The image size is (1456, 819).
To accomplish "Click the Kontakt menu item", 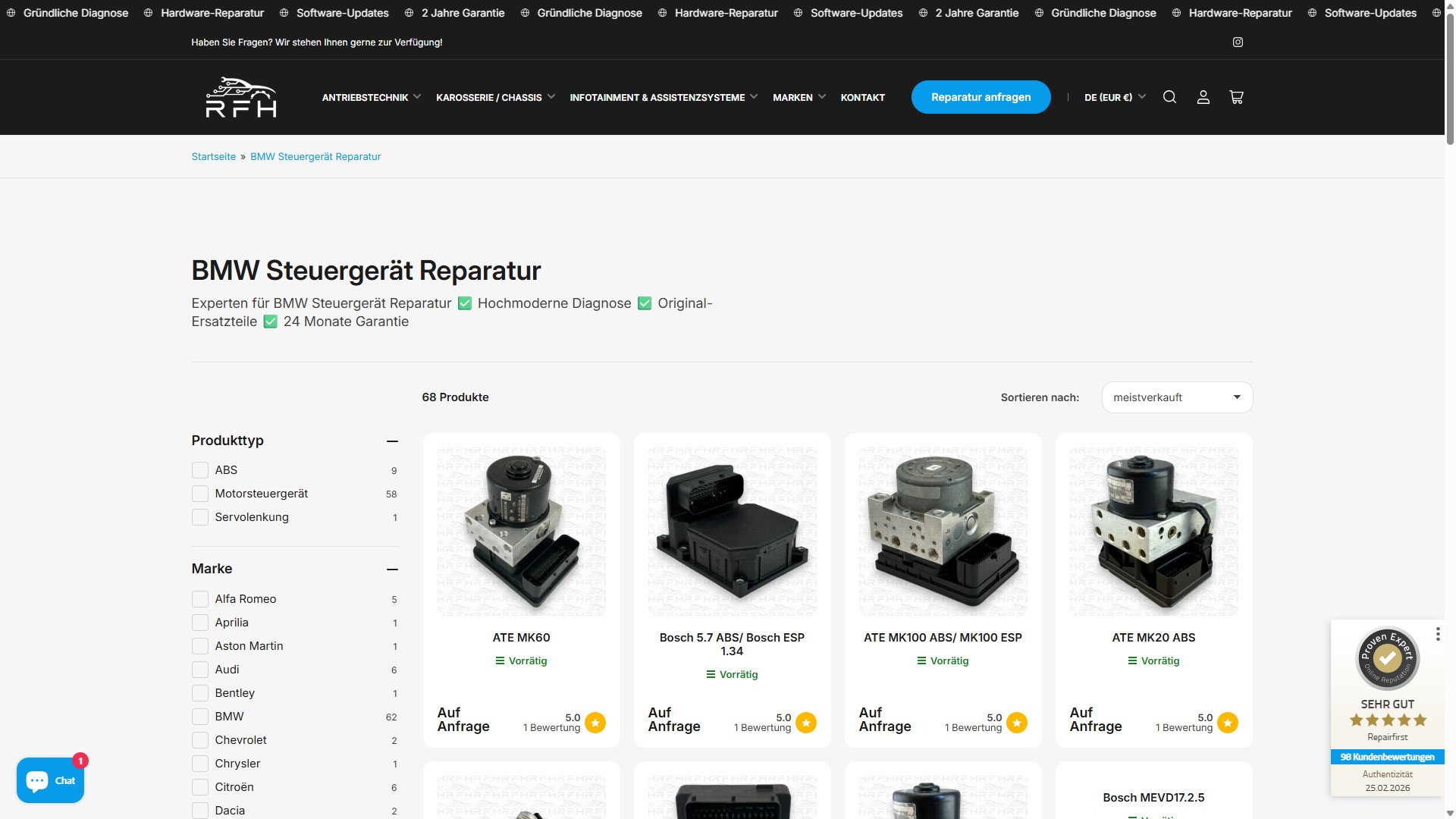I will click(x=862, y=97).
